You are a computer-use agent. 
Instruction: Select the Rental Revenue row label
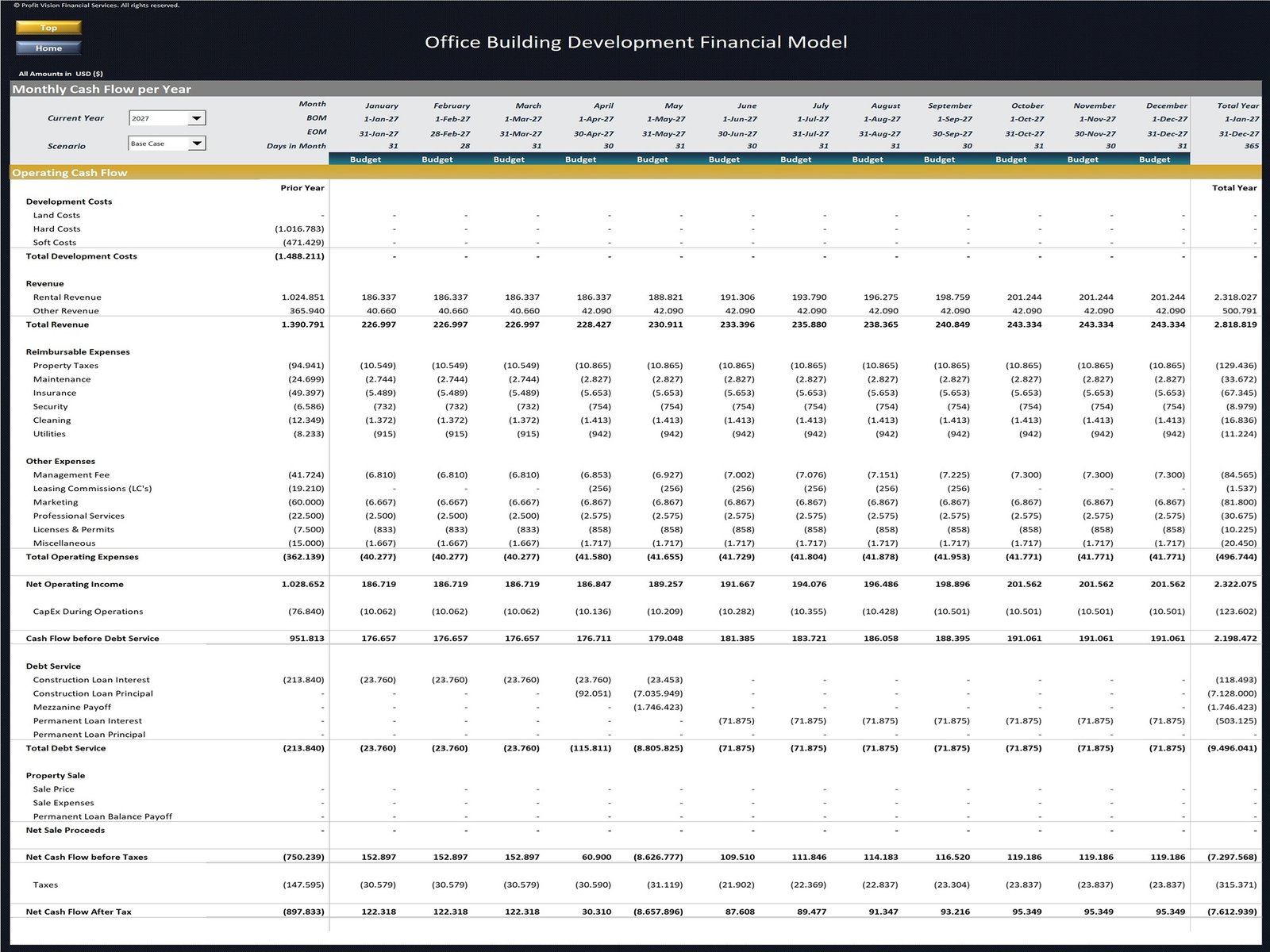[x=67, y=297]
